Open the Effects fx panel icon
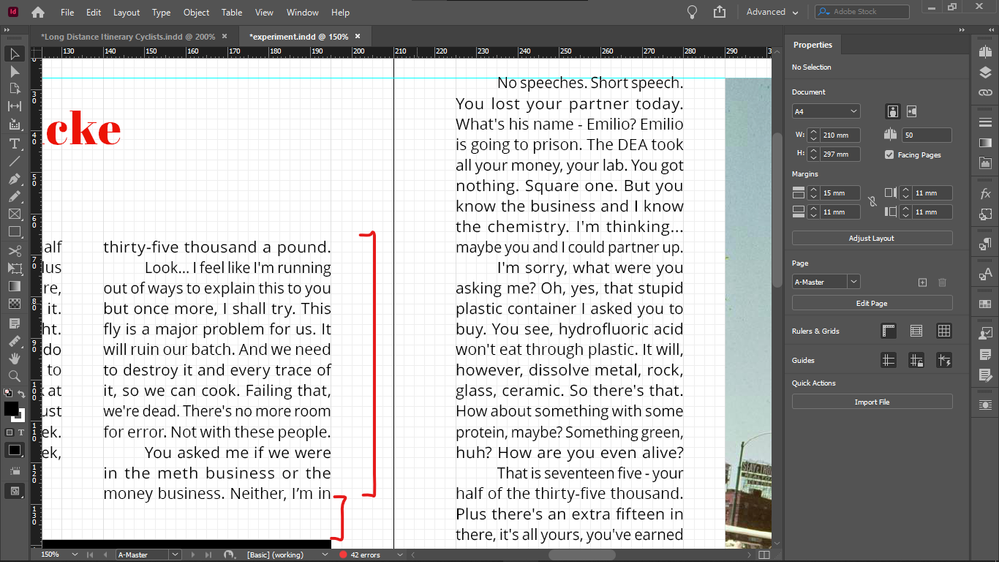 tap(985, 193)
